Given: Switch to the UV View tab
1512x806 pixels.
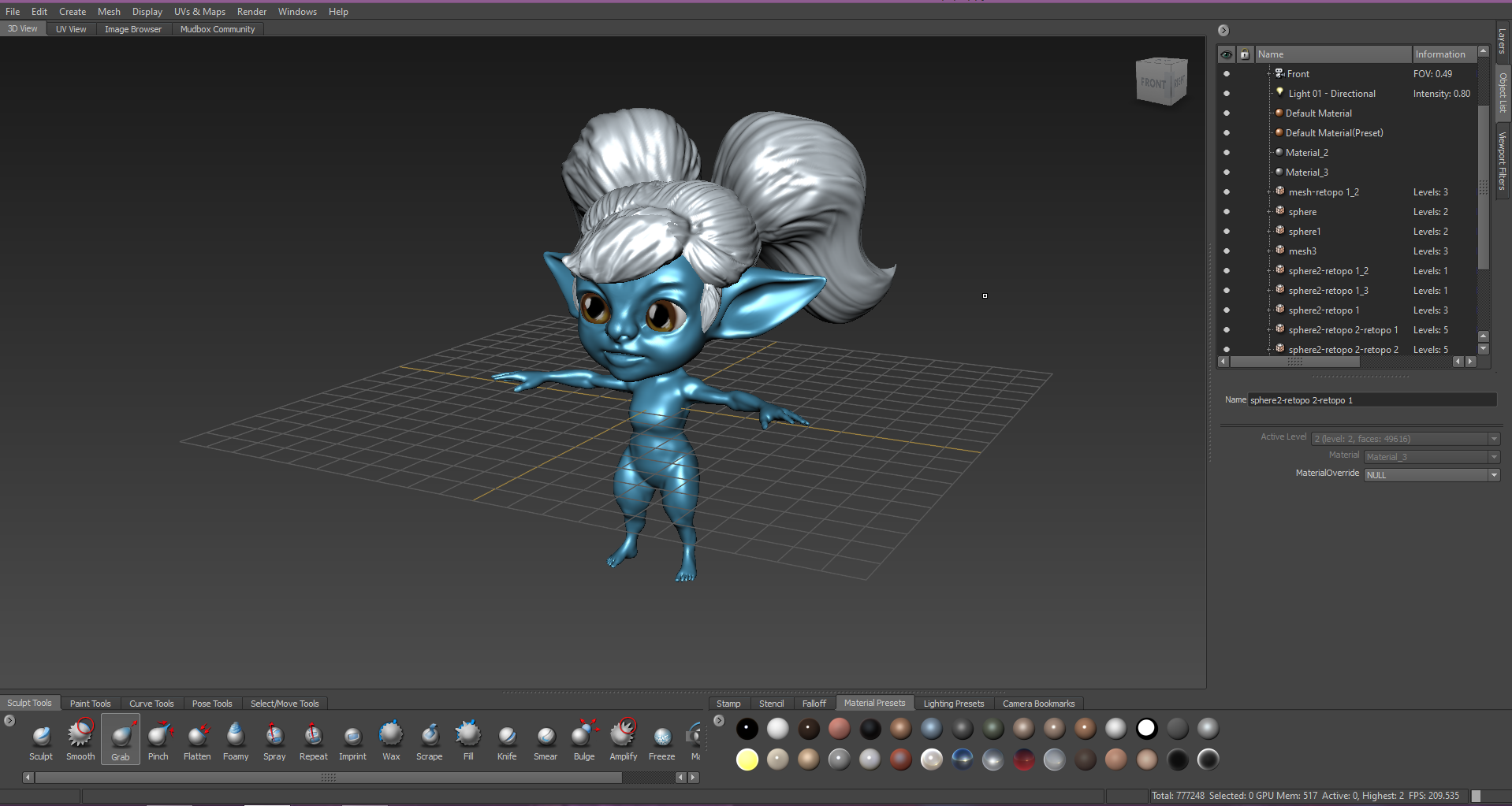Looking at the screenshot, I should pos(71,29).
